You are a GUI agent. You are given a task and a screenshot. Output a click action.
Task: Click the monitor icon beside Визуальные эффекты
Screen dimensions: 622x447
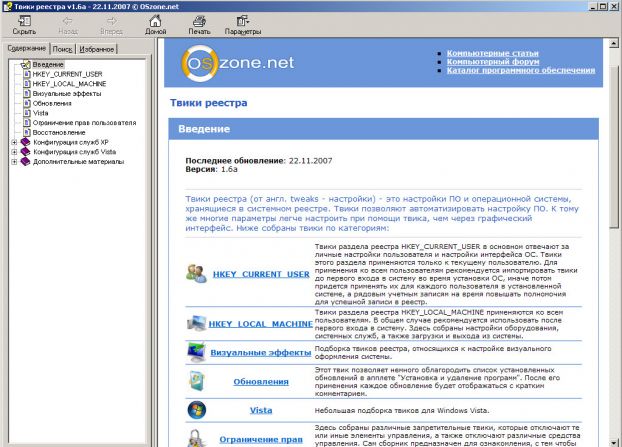(x=197, y=352)
